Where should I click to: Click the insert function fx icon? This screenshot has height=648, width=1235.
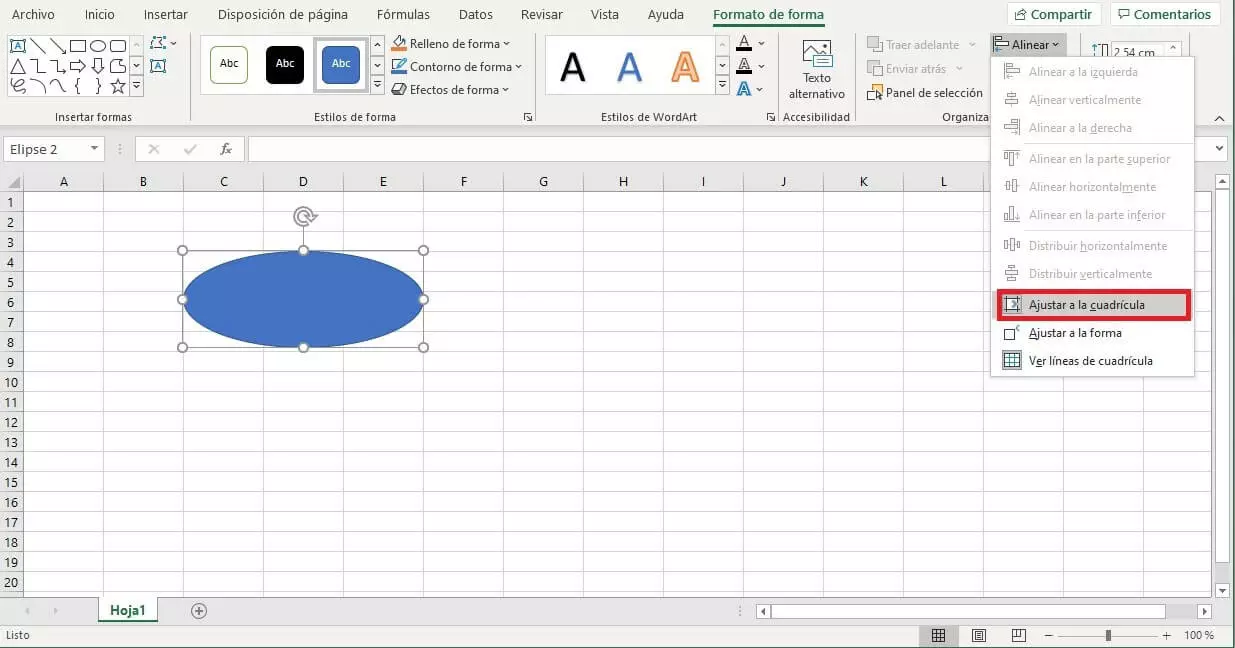click(226, 149)
